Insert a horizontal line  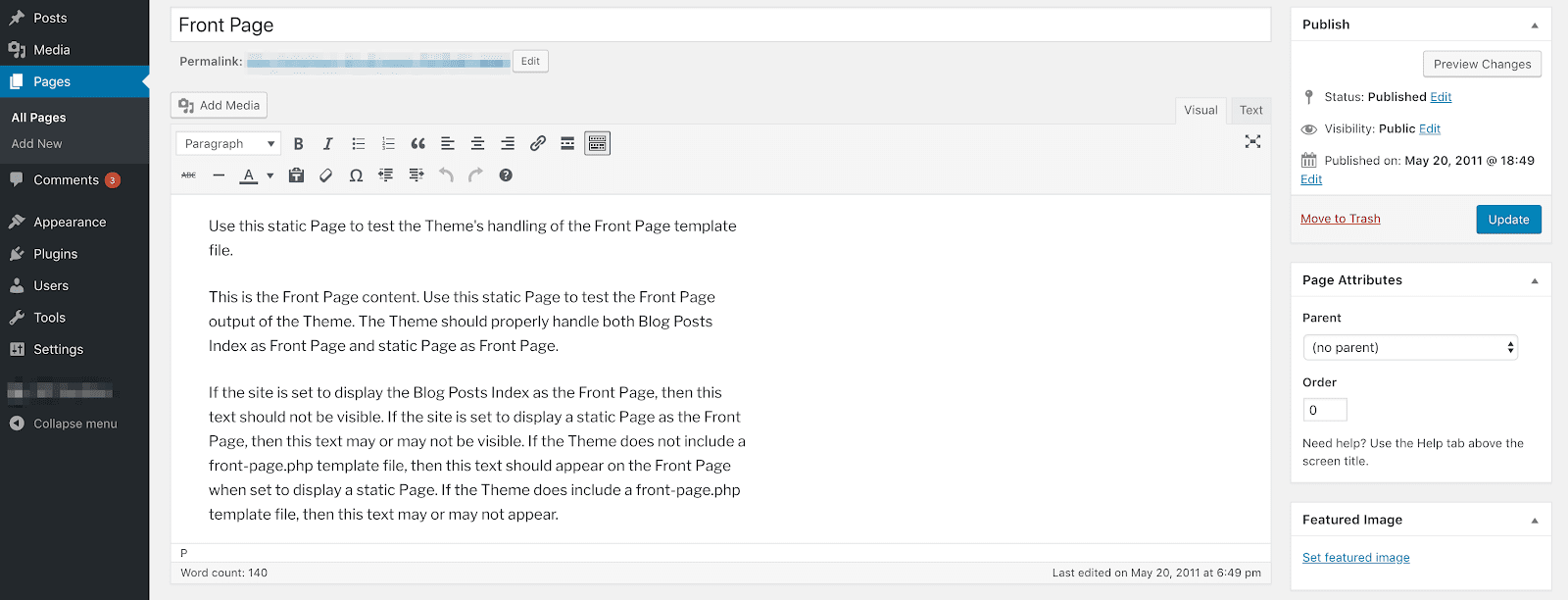[219, 175]
